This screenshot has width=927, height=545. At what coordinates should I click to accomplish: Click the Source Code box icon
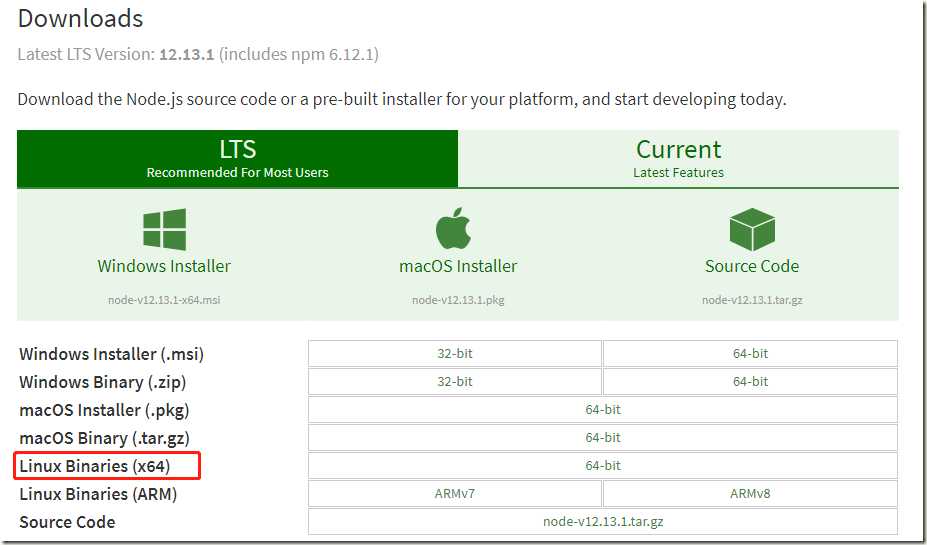coord(752,229)
